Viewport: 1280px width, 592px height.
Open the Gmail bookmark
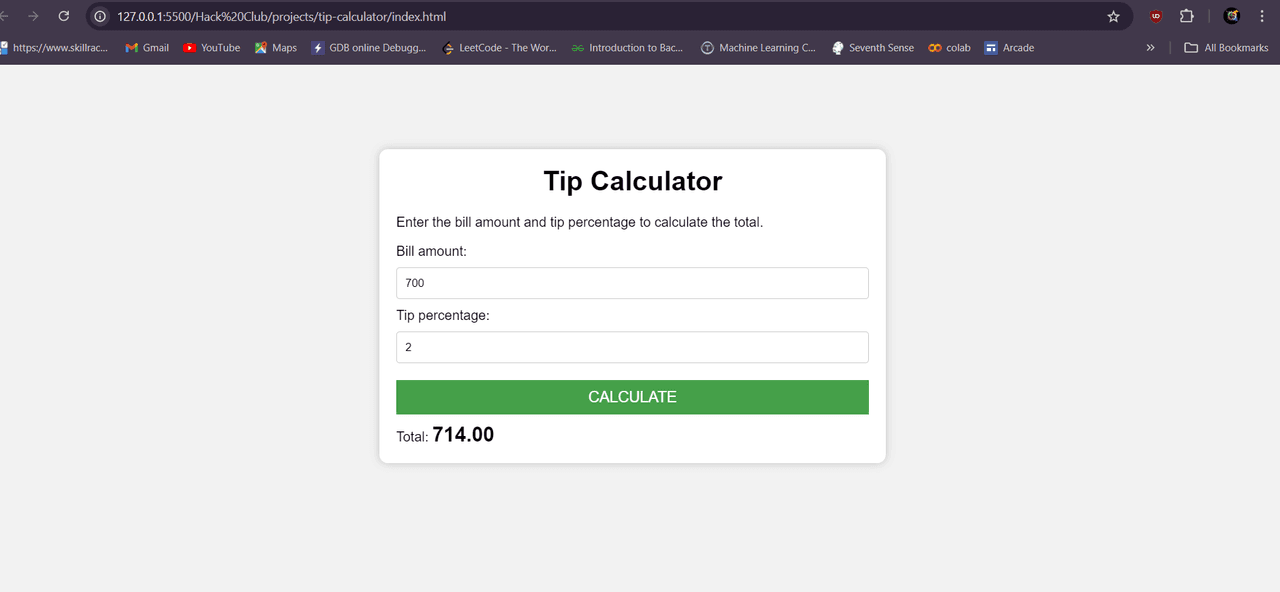[147, 48]
